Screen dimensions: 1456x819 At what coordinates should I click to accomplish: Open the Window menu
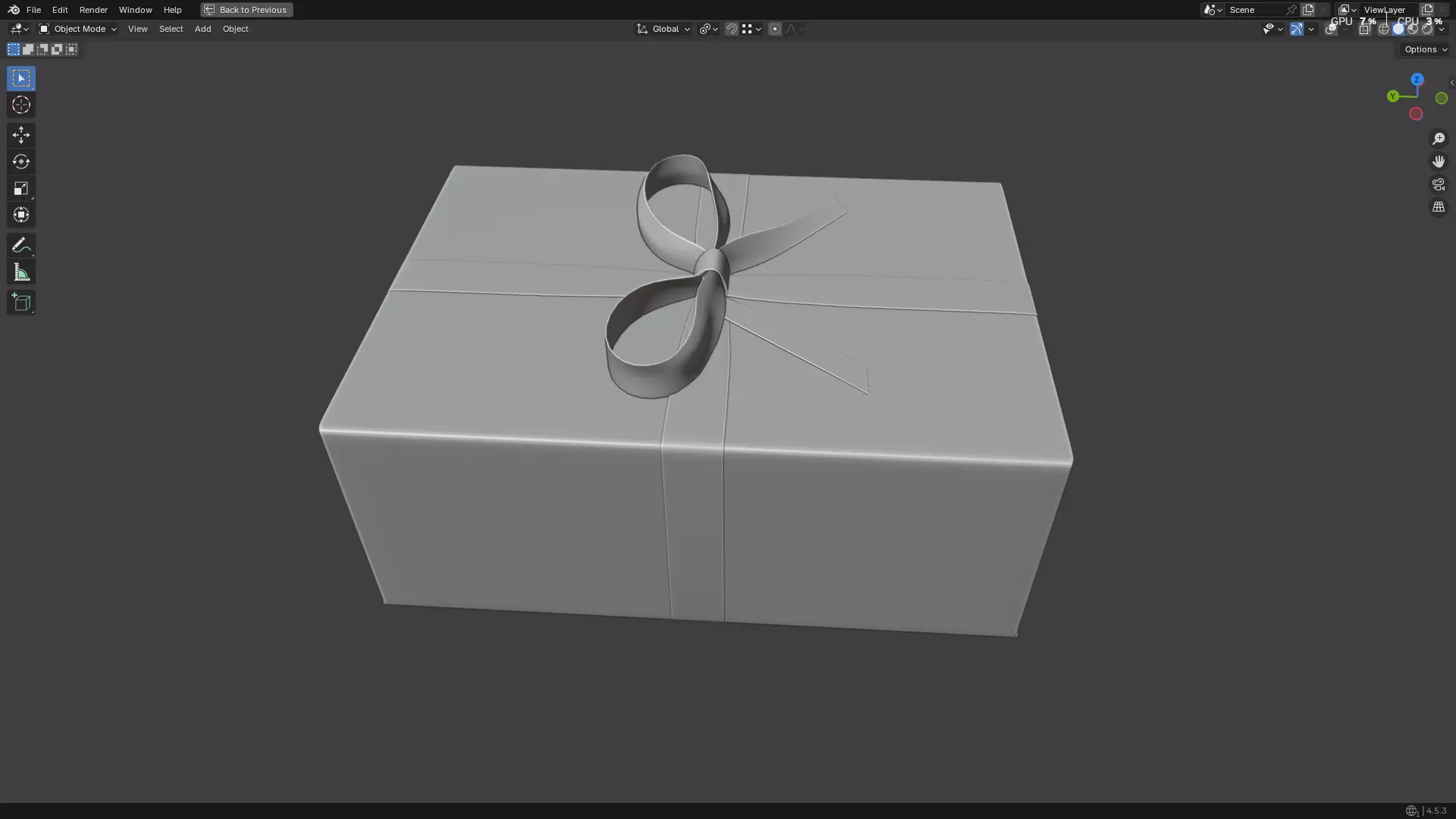pos(135,10)
